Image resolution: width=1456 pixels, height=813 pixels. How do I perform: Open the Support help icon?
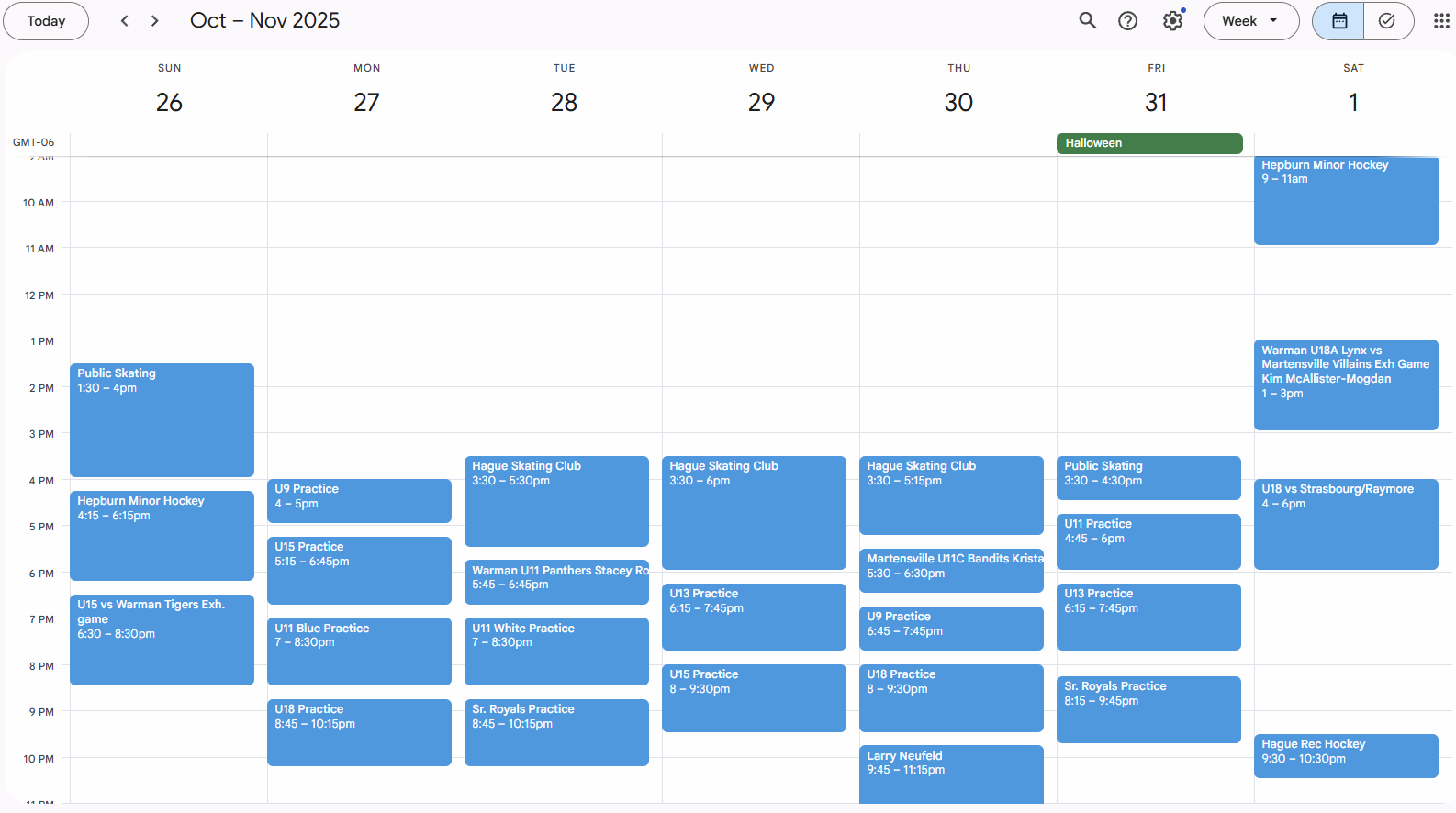1127,20
